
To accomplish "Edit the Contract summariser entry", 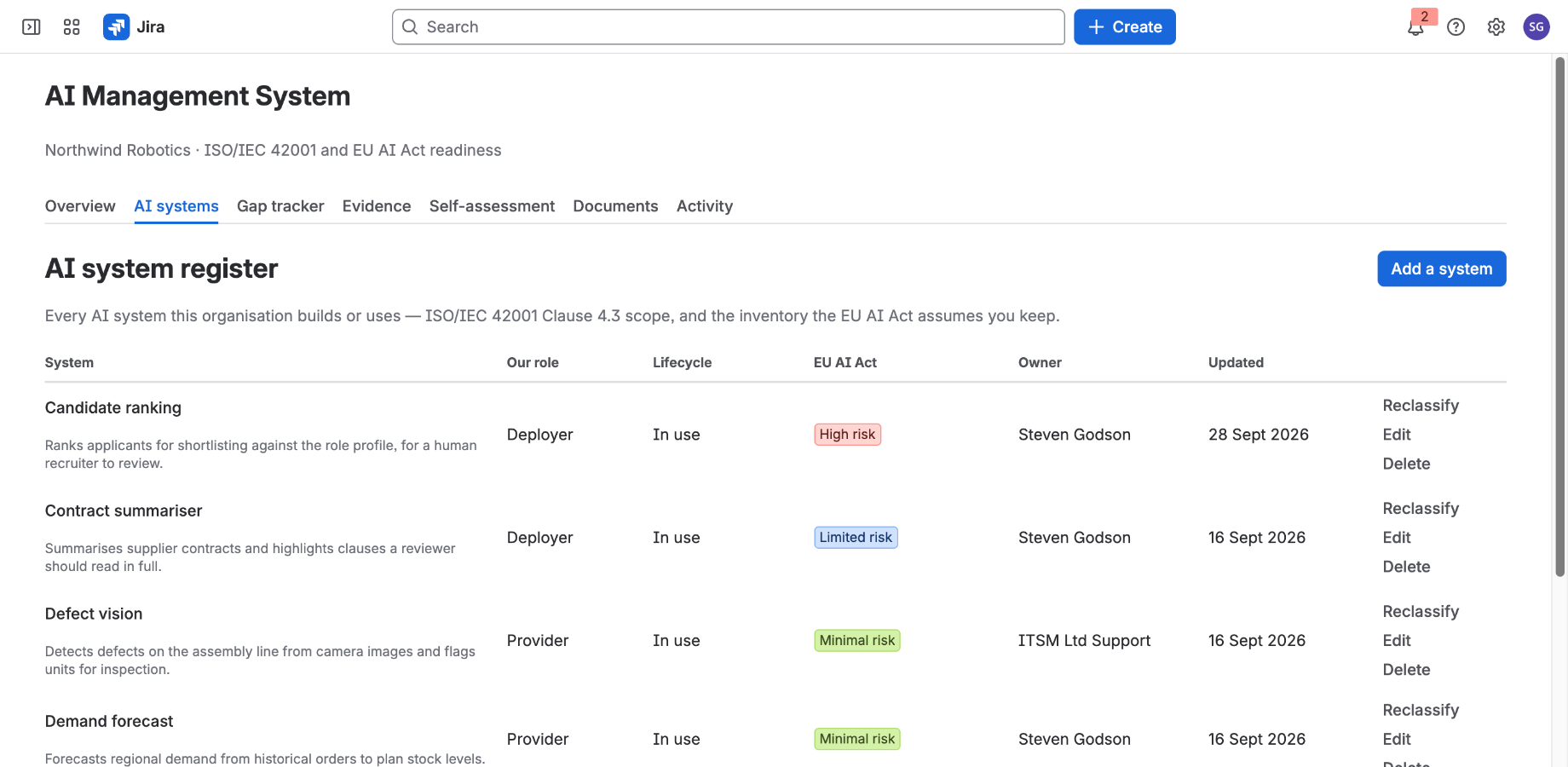I will pyautogui.click(x=1397, y=538).
